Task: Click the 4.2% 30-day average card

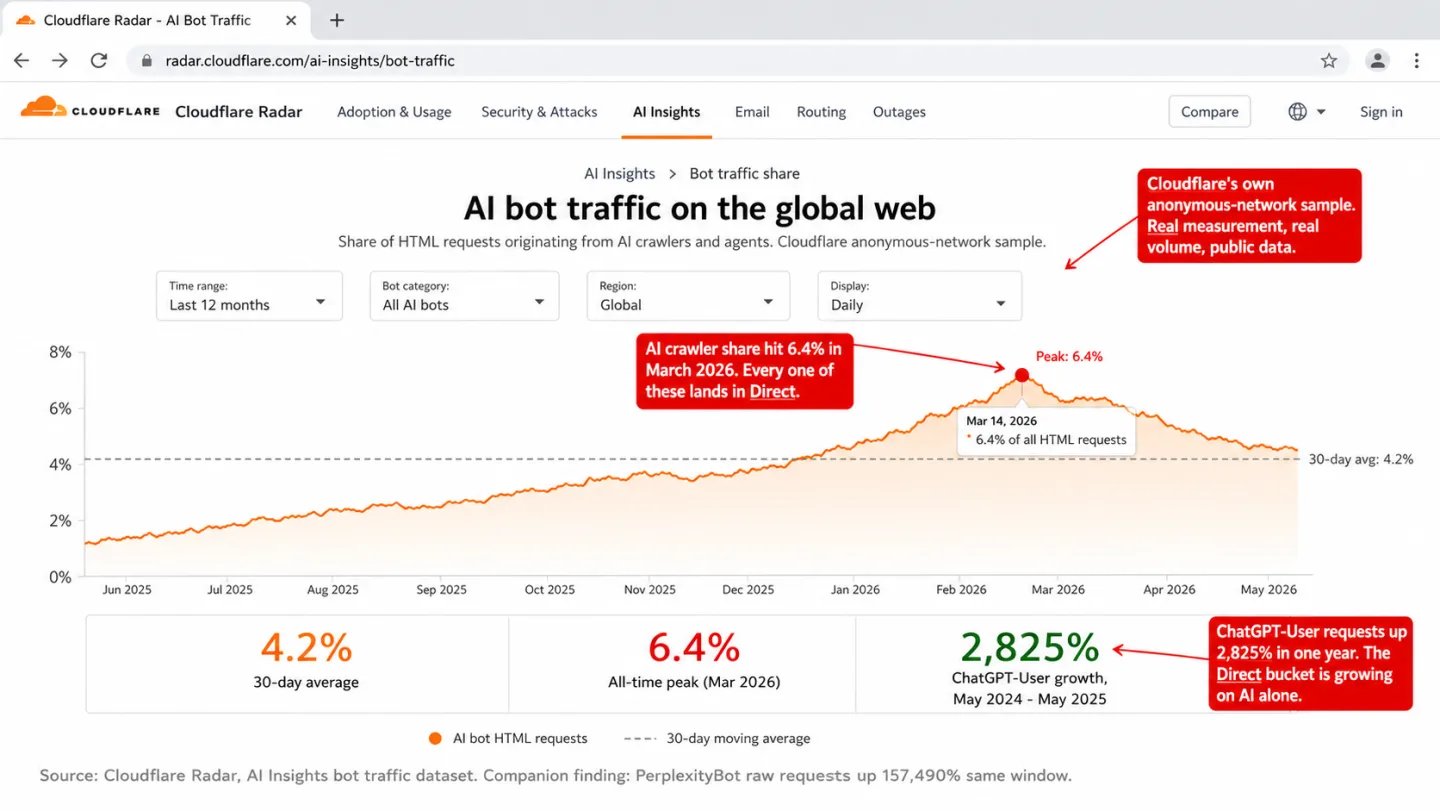Action: pos(297,664)
